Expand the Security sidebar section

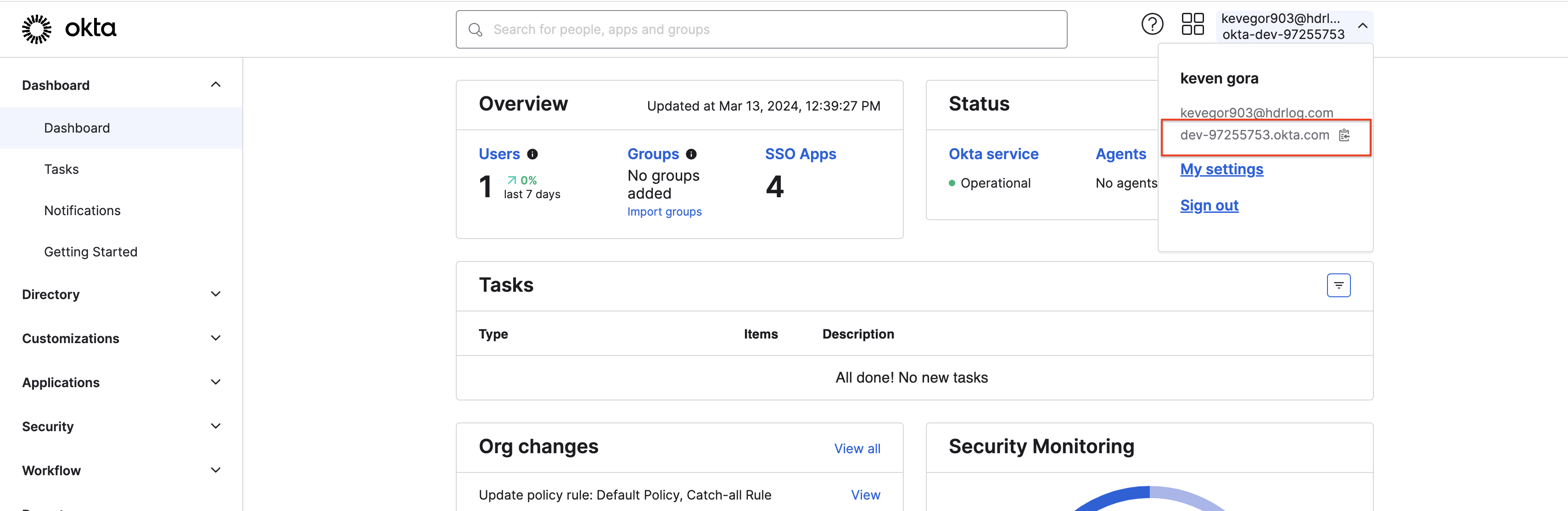(215, 427)
